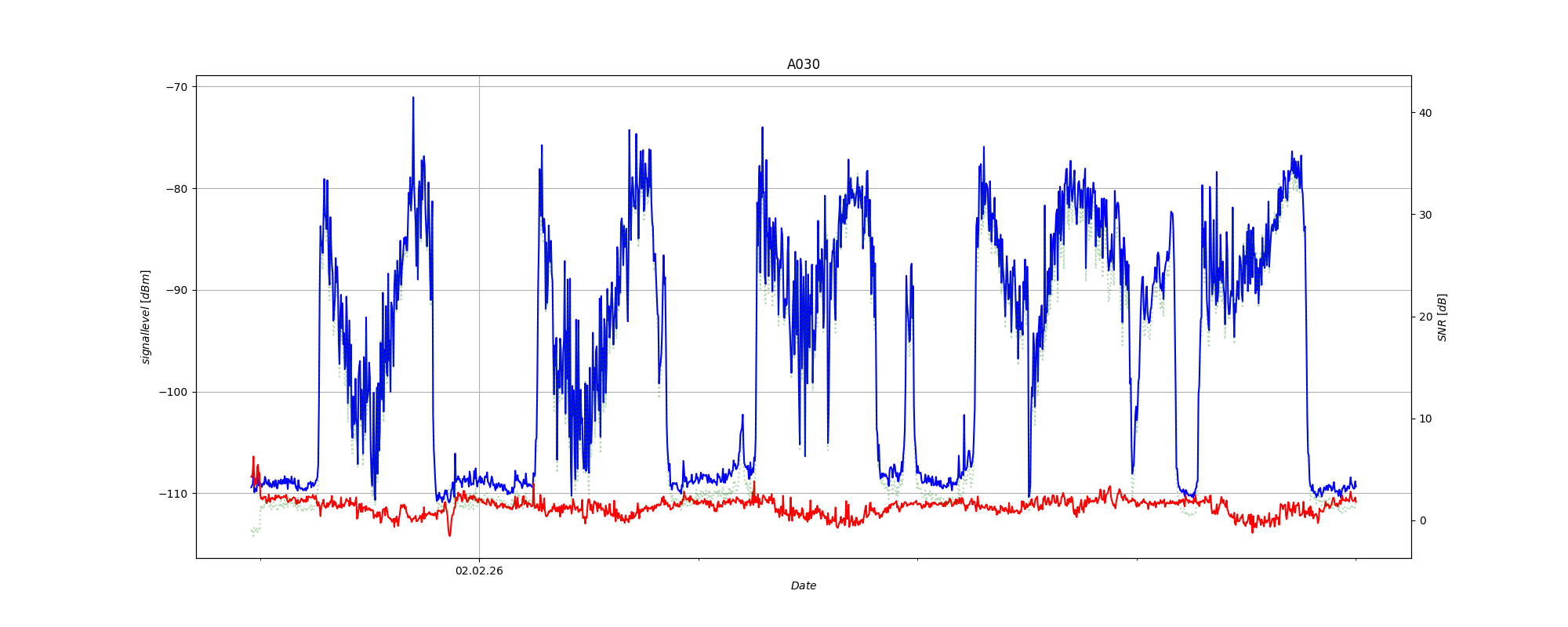Click the 30 tick on SNR axis
The image size is (1568, 627).
coord(1425,215)
